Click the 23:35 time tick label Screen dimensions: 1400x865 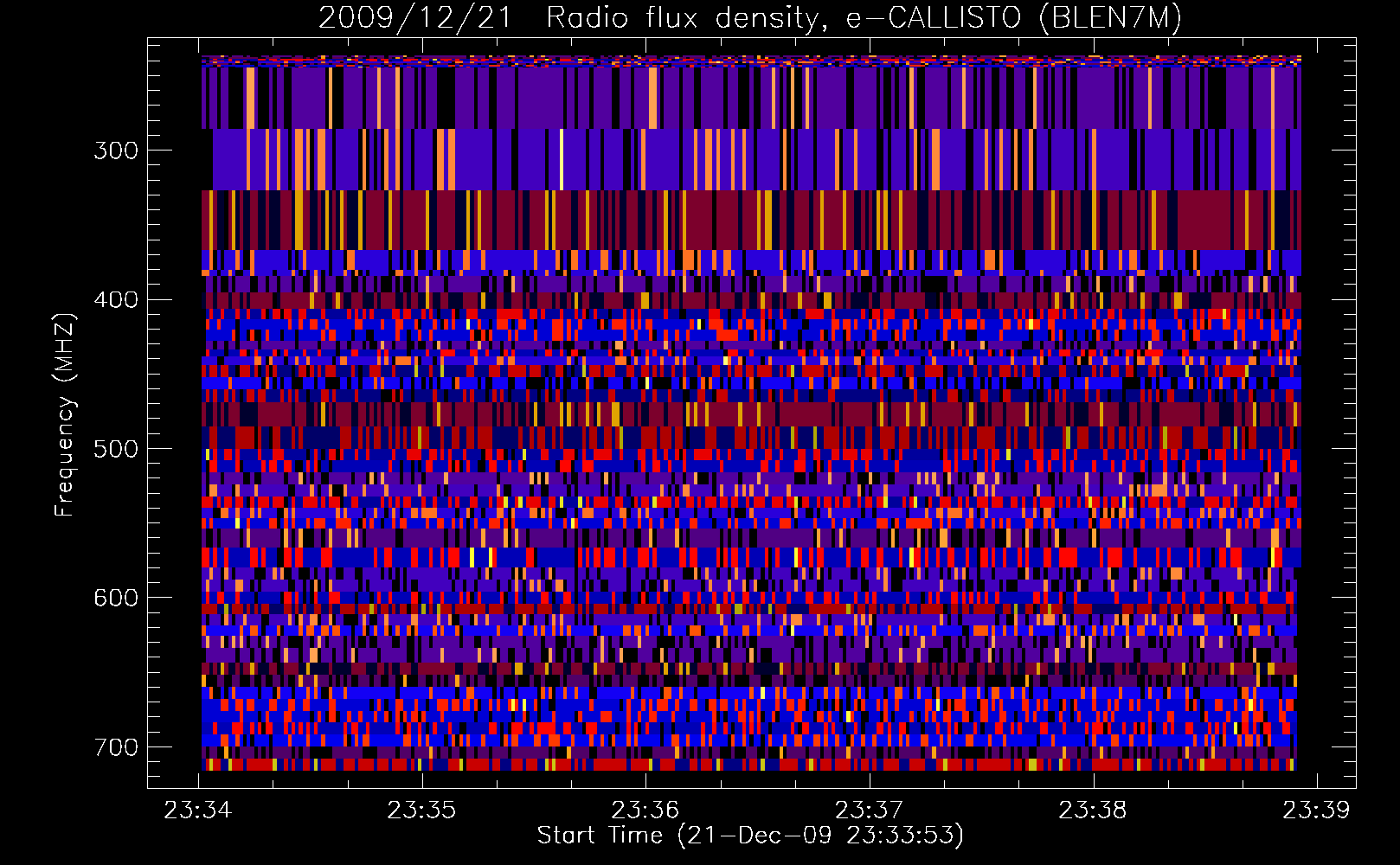click(421, 810)
